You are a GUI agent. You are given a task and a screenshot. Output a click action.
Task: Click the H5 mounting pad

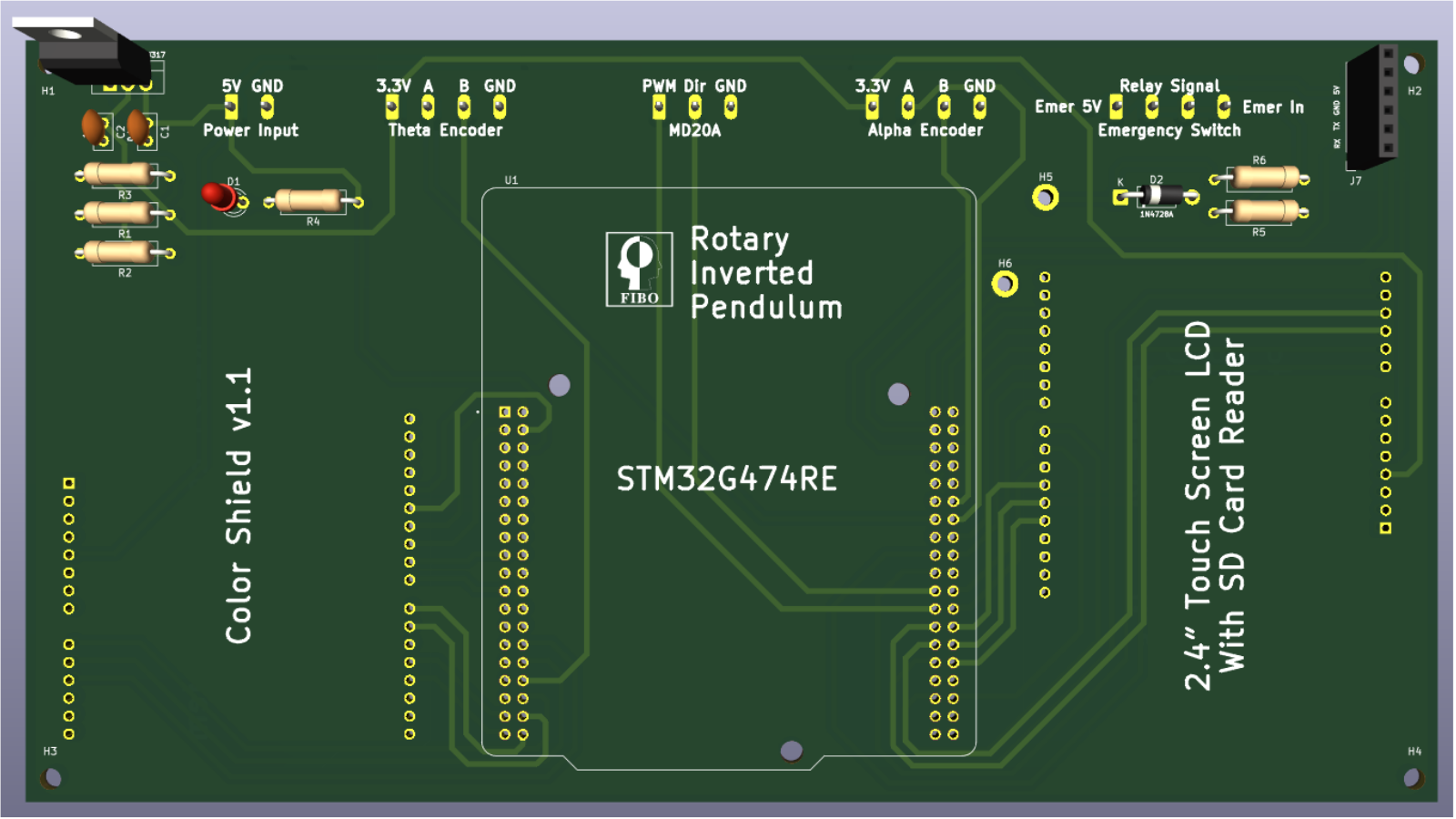tap(1046, 197)
